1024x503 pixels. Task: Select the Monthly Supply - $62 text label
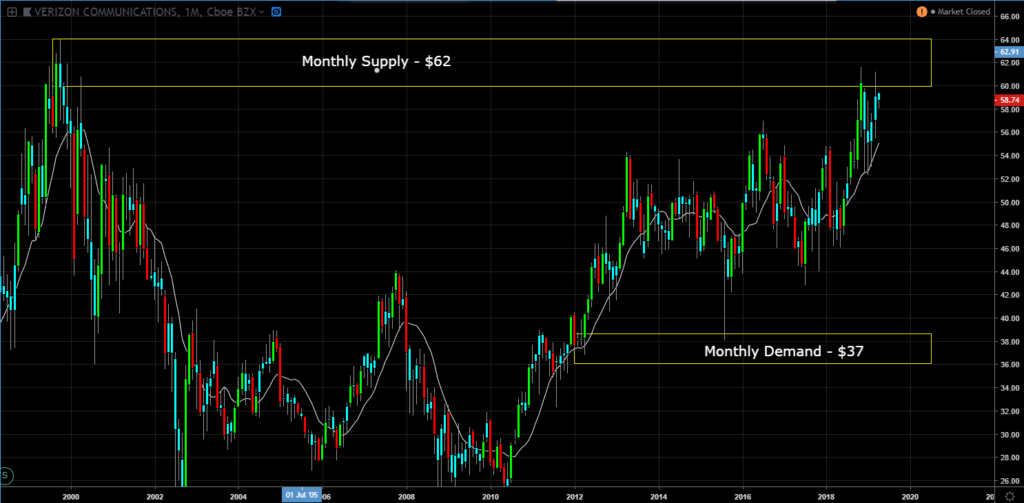click(376, 62)
